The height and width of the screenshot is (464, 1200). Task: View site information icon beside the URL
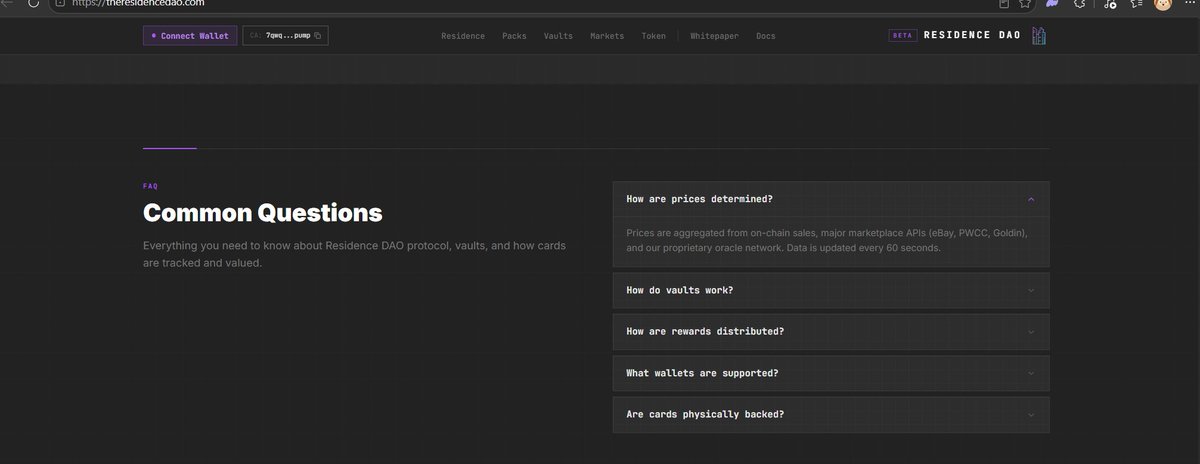[59, 4]
